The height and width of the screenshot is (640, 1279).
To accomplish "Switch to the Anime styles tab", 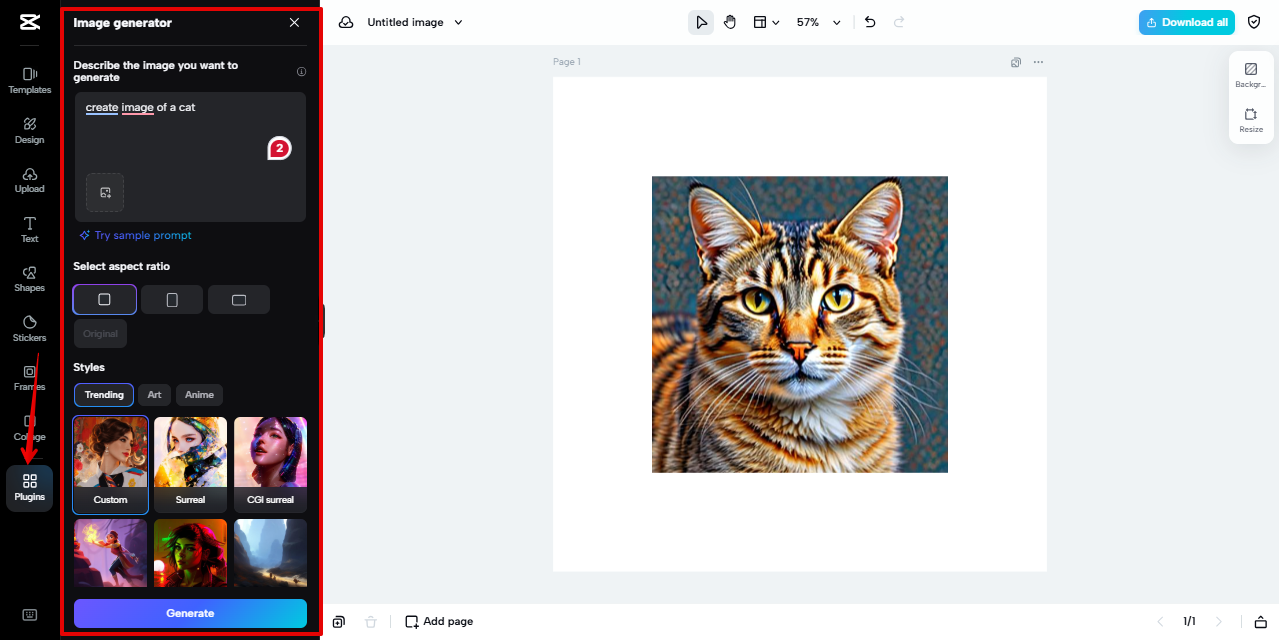I will click(199, 394).
